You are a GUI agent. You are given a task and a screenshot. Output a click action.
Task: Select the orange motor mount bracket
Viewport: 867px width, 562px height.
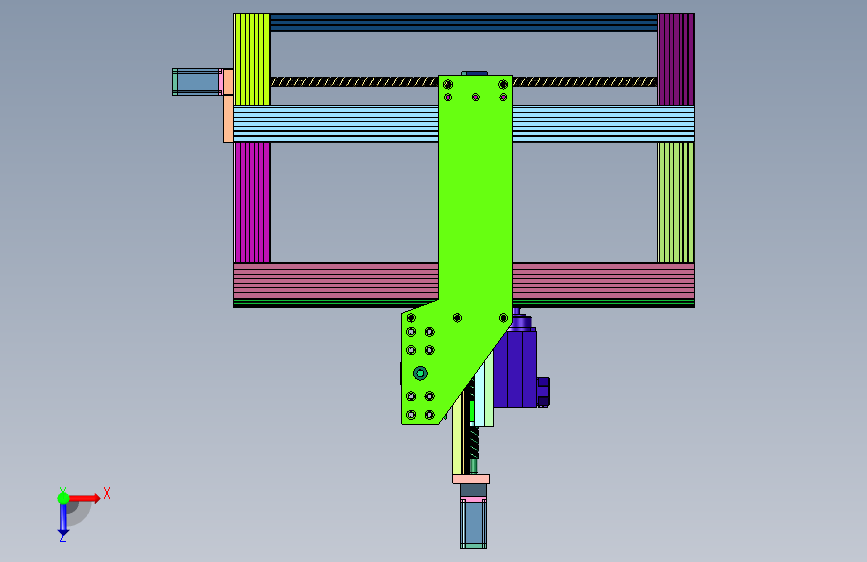coord(228,106)
